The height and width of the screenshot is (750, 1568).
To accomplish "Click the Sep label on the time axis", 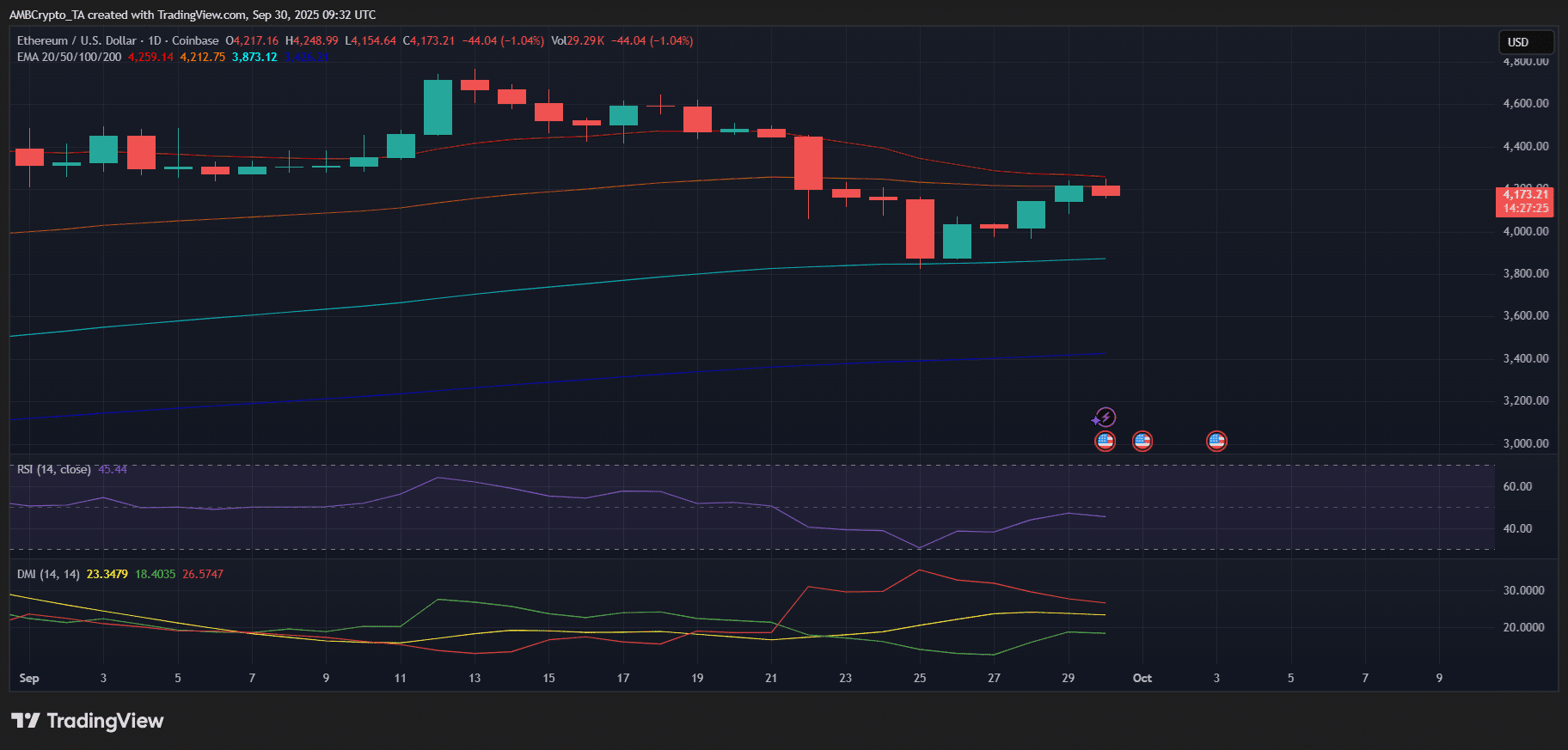I will pyautogui.click(x=29, y=678).
